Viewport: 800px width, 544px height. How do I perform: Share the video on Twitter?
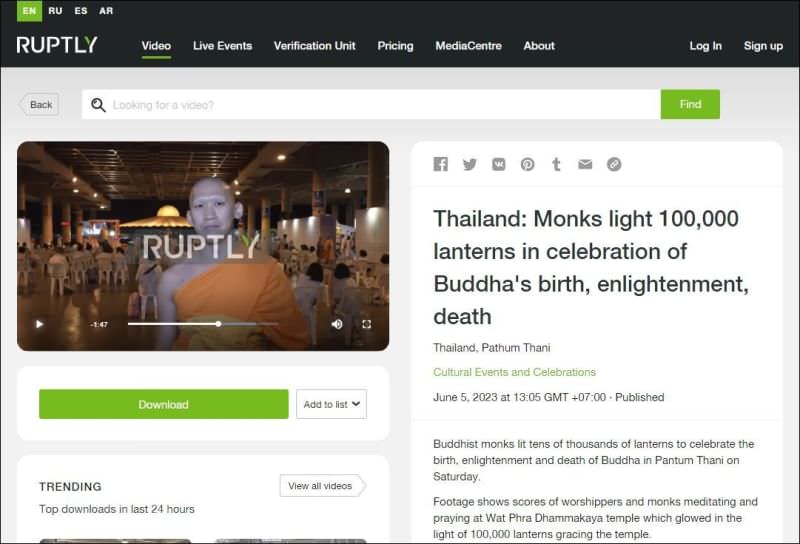469,164
